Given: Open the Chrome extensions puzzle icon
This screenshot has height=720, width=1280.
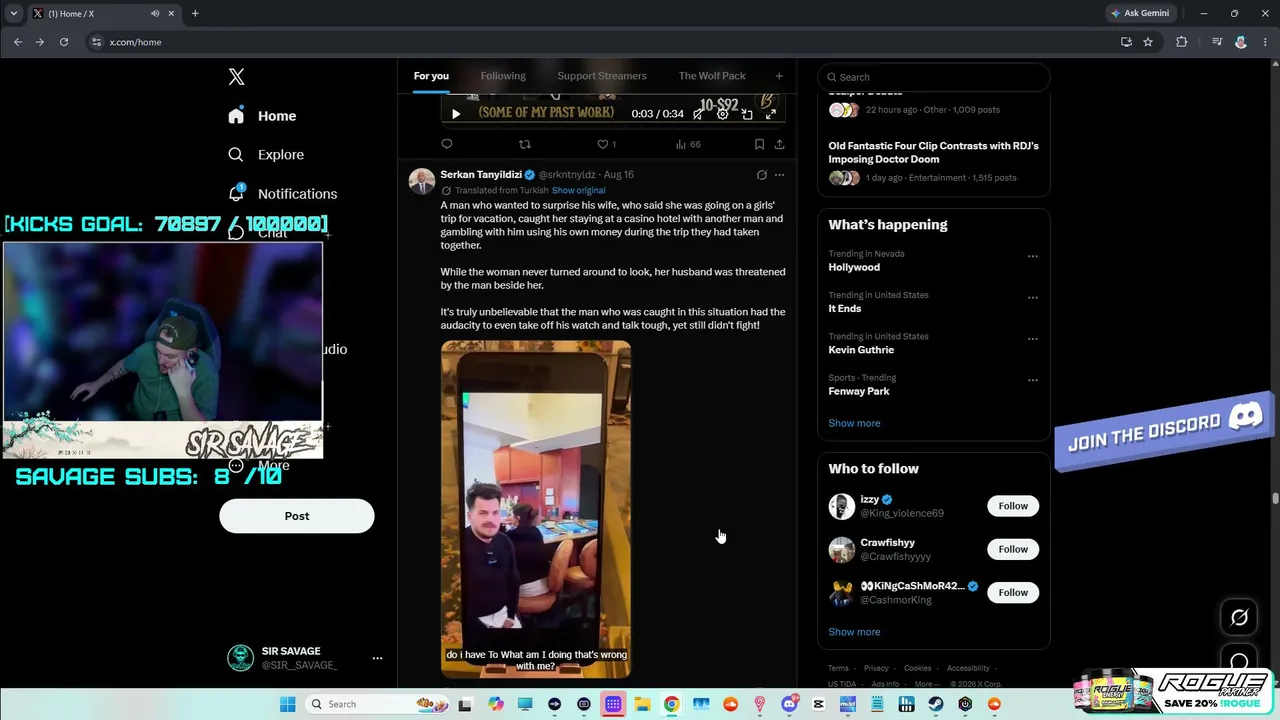Looking at the screenshot, I should point(1182,42).
